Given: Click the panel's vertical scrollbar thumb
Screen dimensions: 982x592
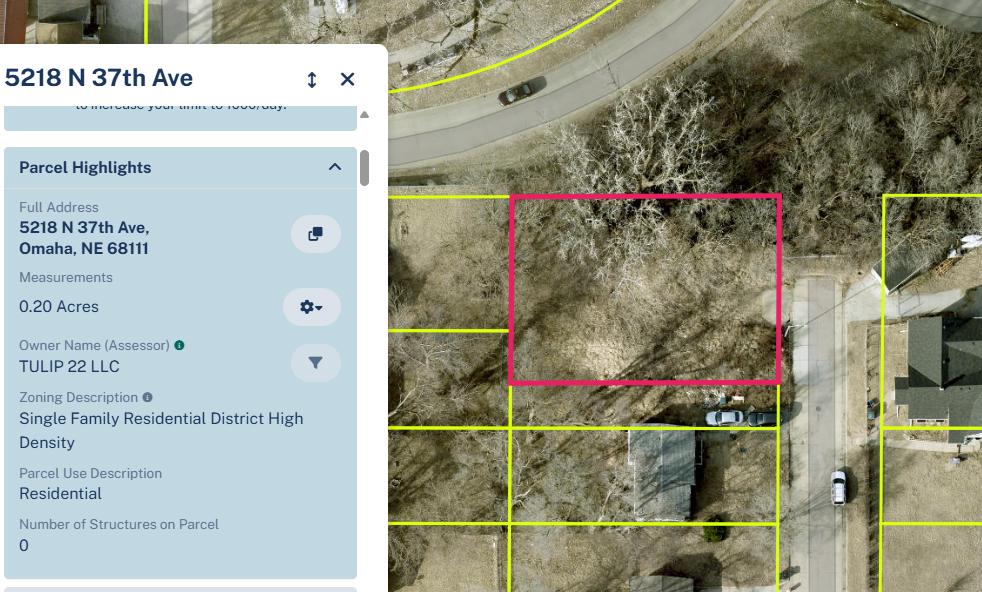Looking at the screenshot, I should pyautogui.click(x=364, y=168).
